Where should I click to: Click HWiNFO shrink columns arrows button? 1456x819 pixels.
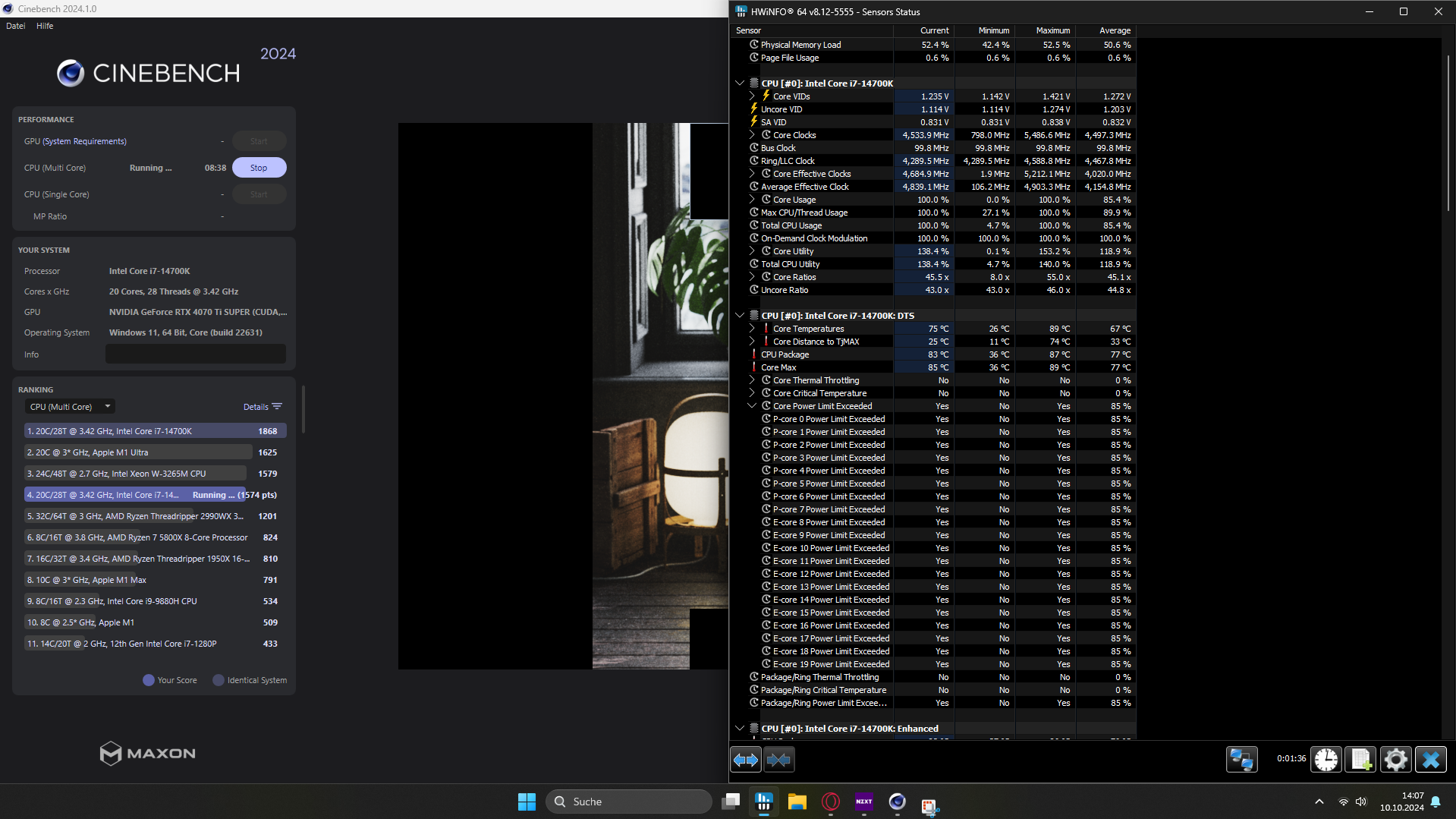pyautogui.click(x=778, y=759)
